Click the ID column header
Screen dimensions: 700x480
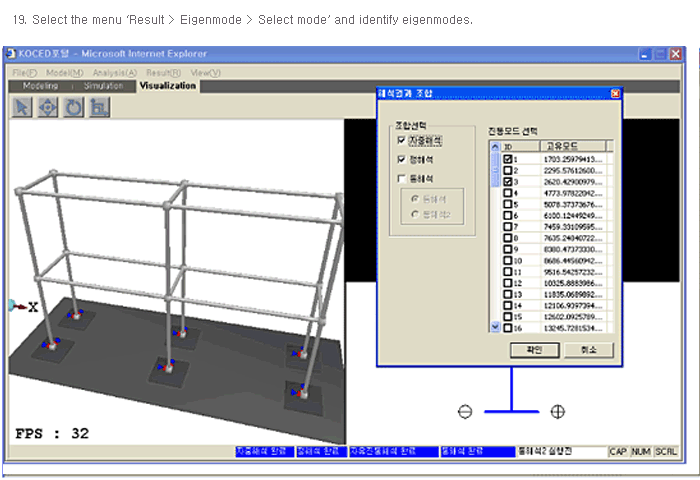point(507,146)
